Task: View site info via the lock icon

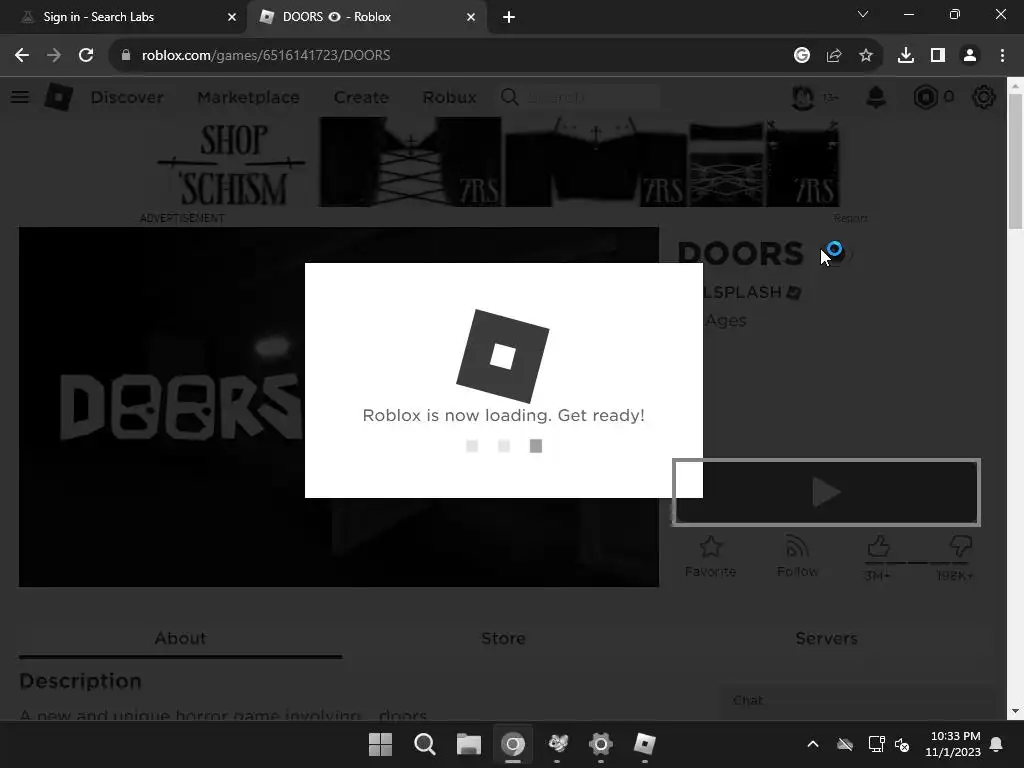Action: pyautogui.click(x=126, y=56)
